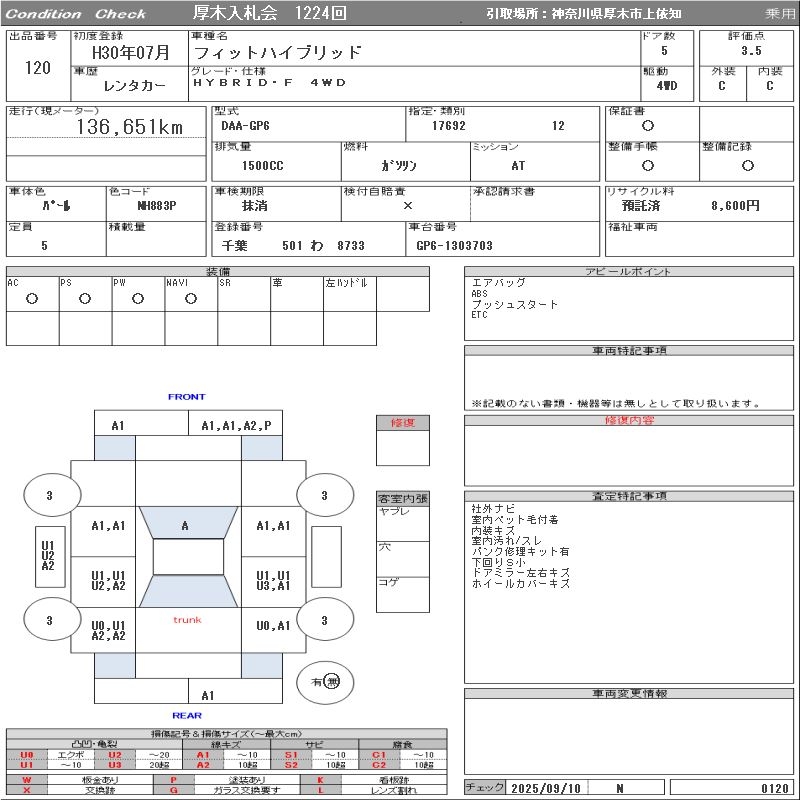Click the trunk label on car diagram
The image size is (800, 800).
(x=187, y=620)
